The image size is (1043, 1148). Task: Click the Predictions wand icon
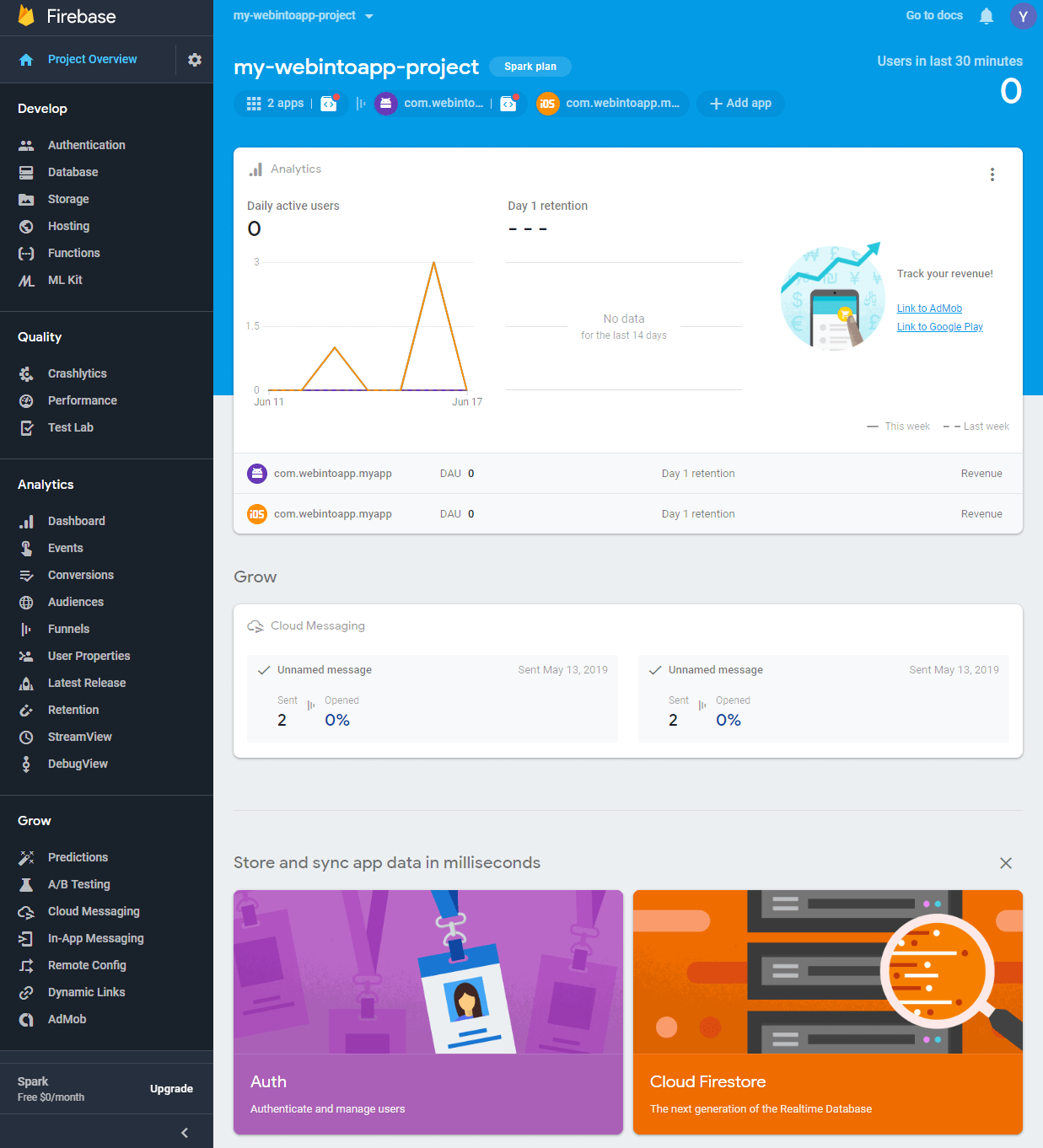point(26,857)
